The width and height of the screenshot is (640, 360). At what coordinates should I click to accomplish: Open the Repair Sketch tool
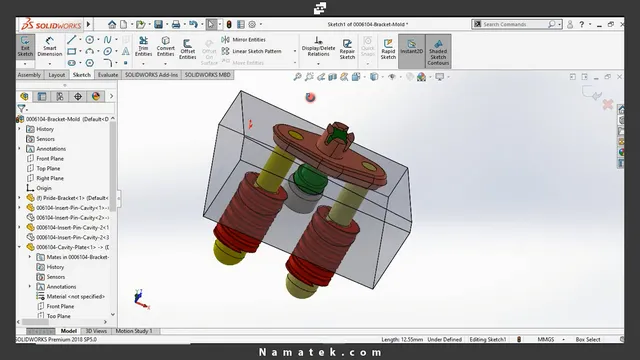pos(347,49)
